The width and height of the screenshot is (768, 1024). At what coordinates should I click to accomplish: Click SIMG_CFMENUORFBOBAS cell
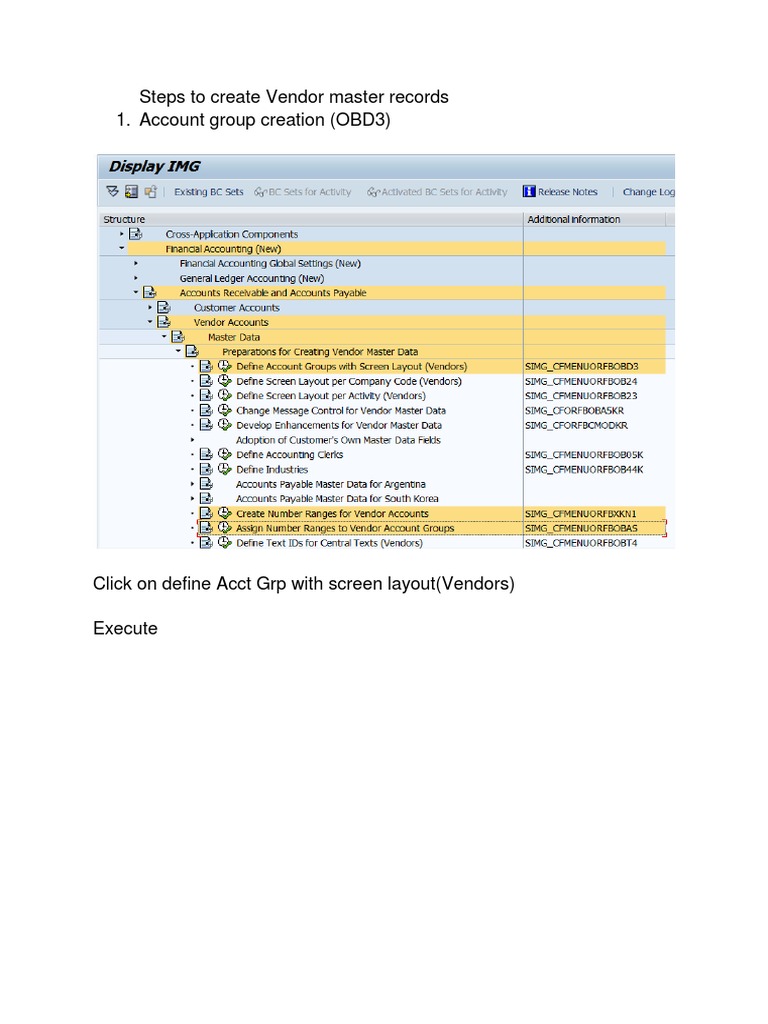pos(581,528)
